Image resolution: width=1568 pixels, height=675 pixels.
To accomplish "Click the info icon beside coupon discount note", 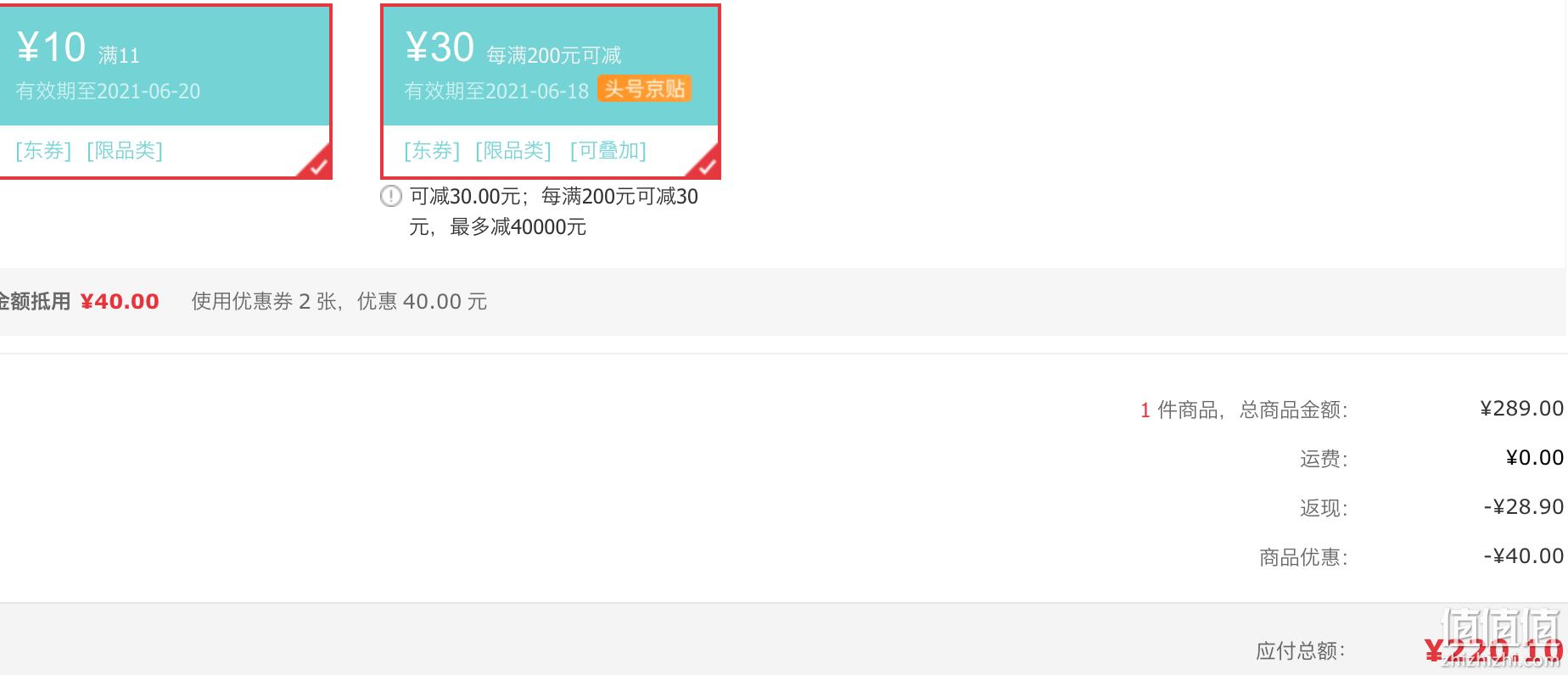I will (x=390, y=197).
